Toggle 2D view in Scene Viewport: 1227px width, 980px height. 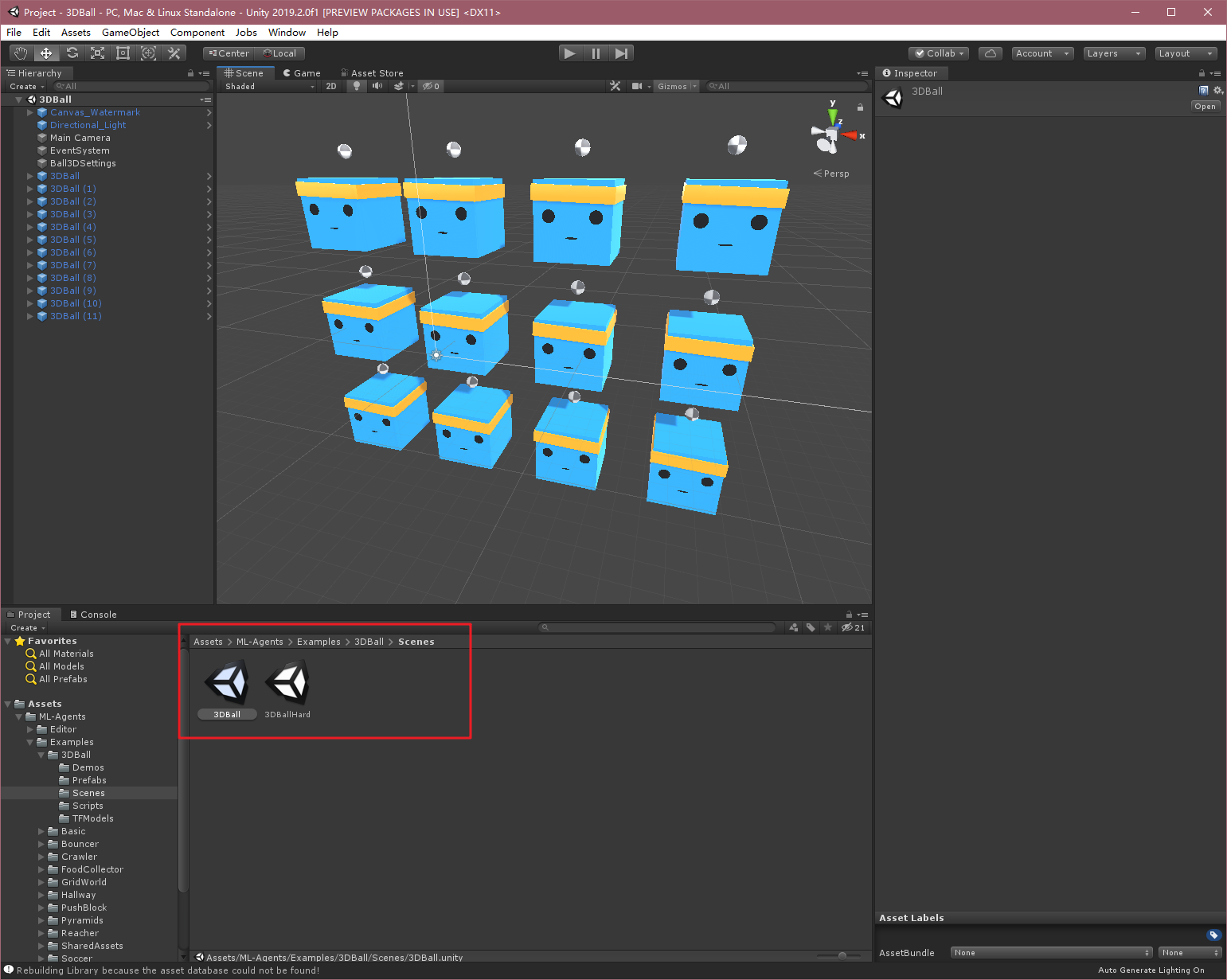tap(331, 86)
